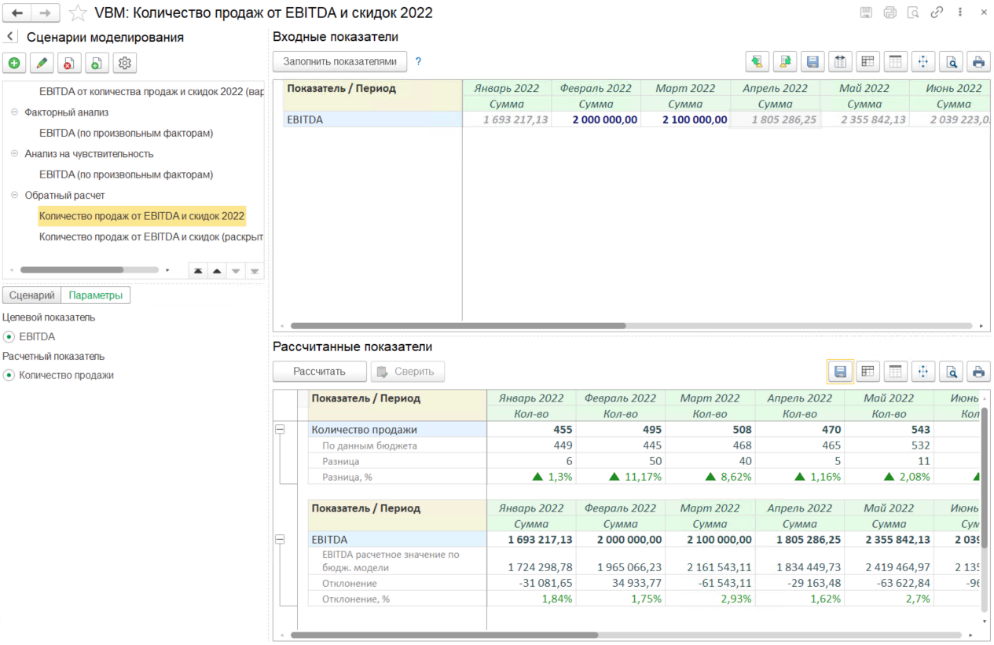Open the three-dot more menu in title bar
The image size is (994, 645).
pyautogui.click(x=960, y=12)
